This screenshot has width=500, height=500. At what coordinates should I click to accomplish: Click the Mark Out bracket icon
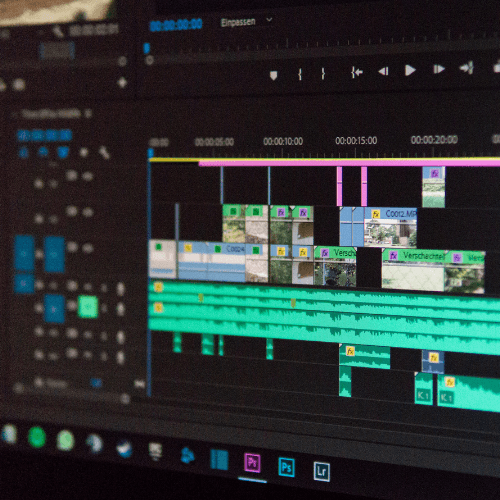click(x=323, y=73)
